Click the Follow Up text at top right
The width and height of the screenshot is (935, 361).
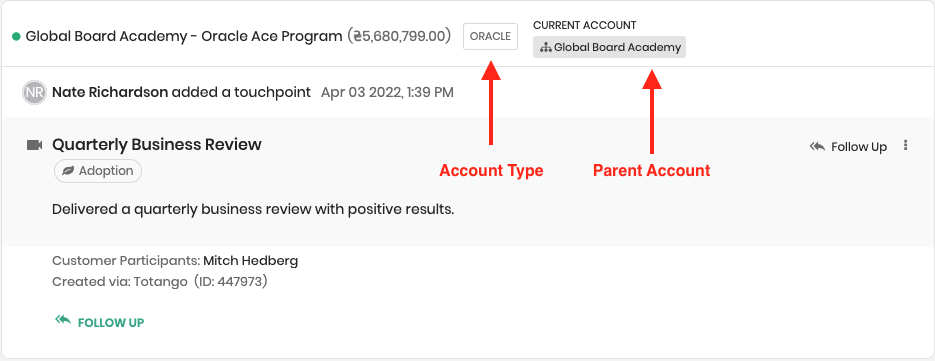click(859, 147)
